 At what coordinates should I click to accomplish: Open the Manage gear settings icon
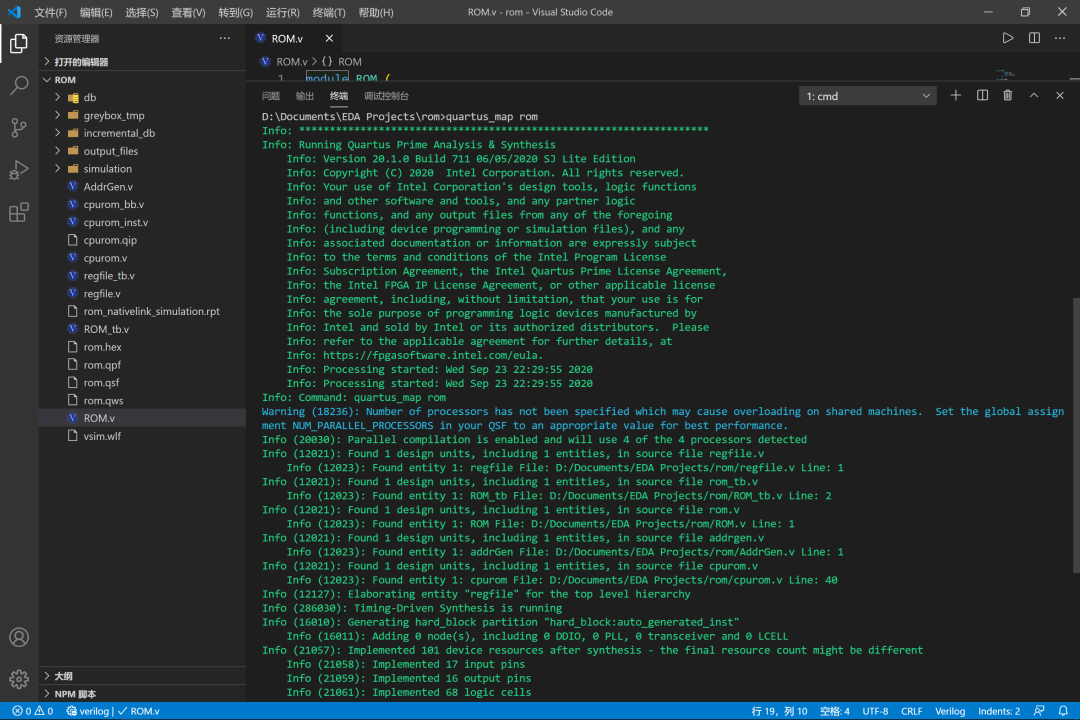(19, 679)
